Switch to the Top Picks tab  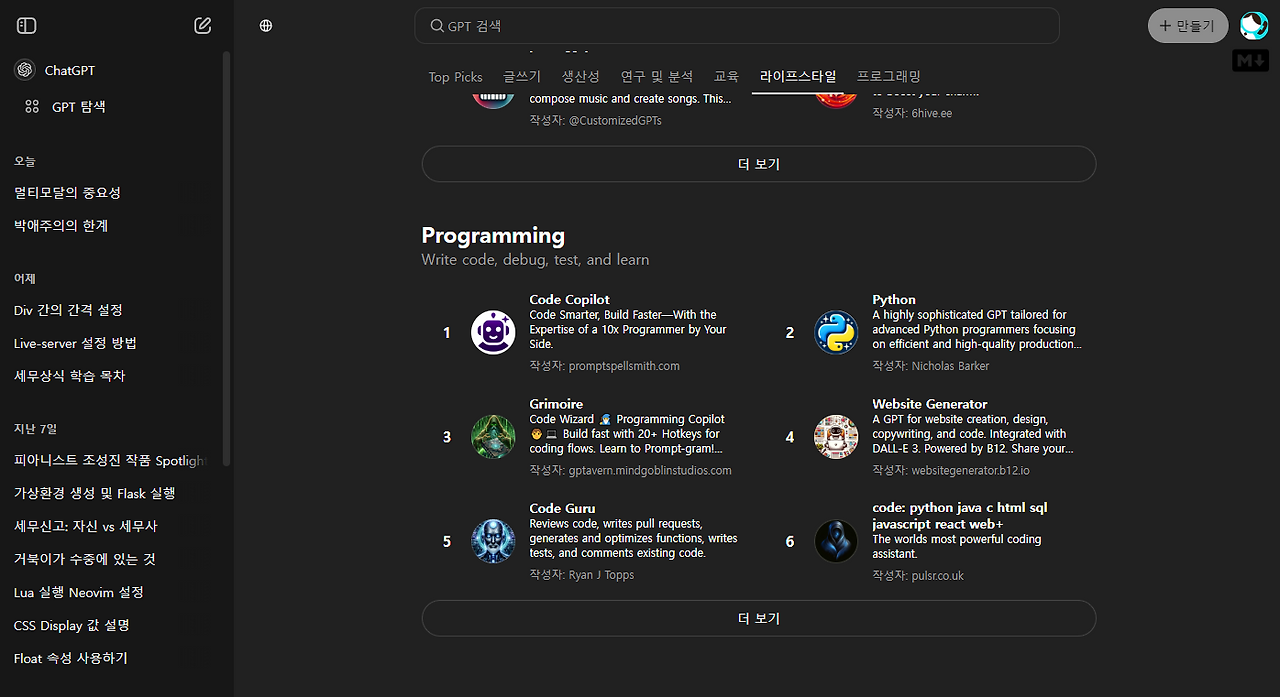click(x=455, y=77)
